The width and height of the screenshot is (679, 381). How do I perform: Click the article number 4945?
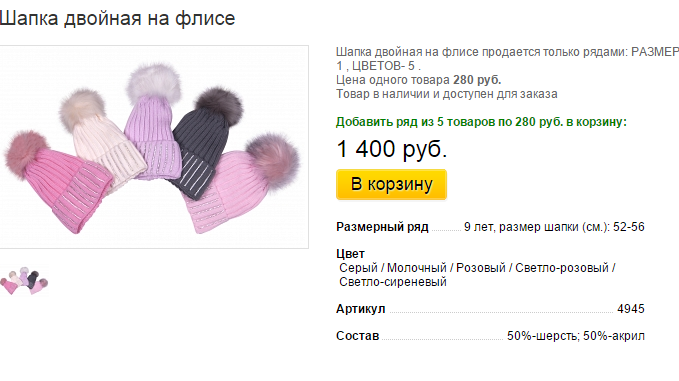click(630, 309)
